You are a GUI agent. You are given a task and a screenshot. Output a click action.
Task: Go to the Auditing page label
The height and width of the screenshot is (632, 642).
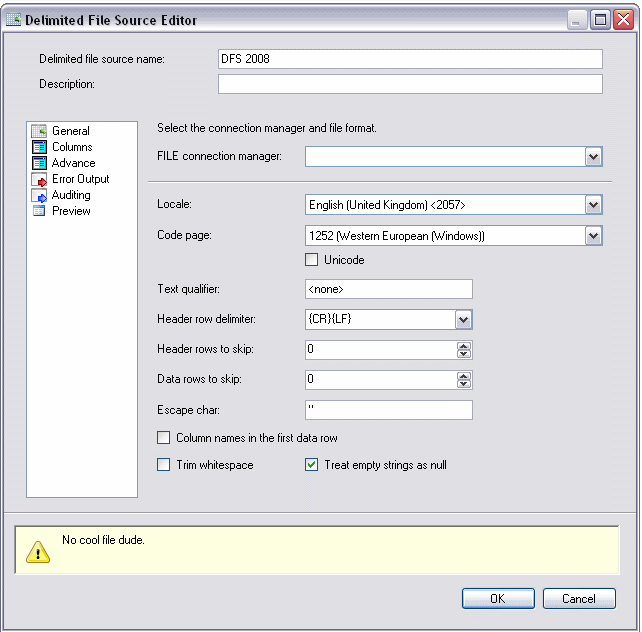click(x=71, y=195)
